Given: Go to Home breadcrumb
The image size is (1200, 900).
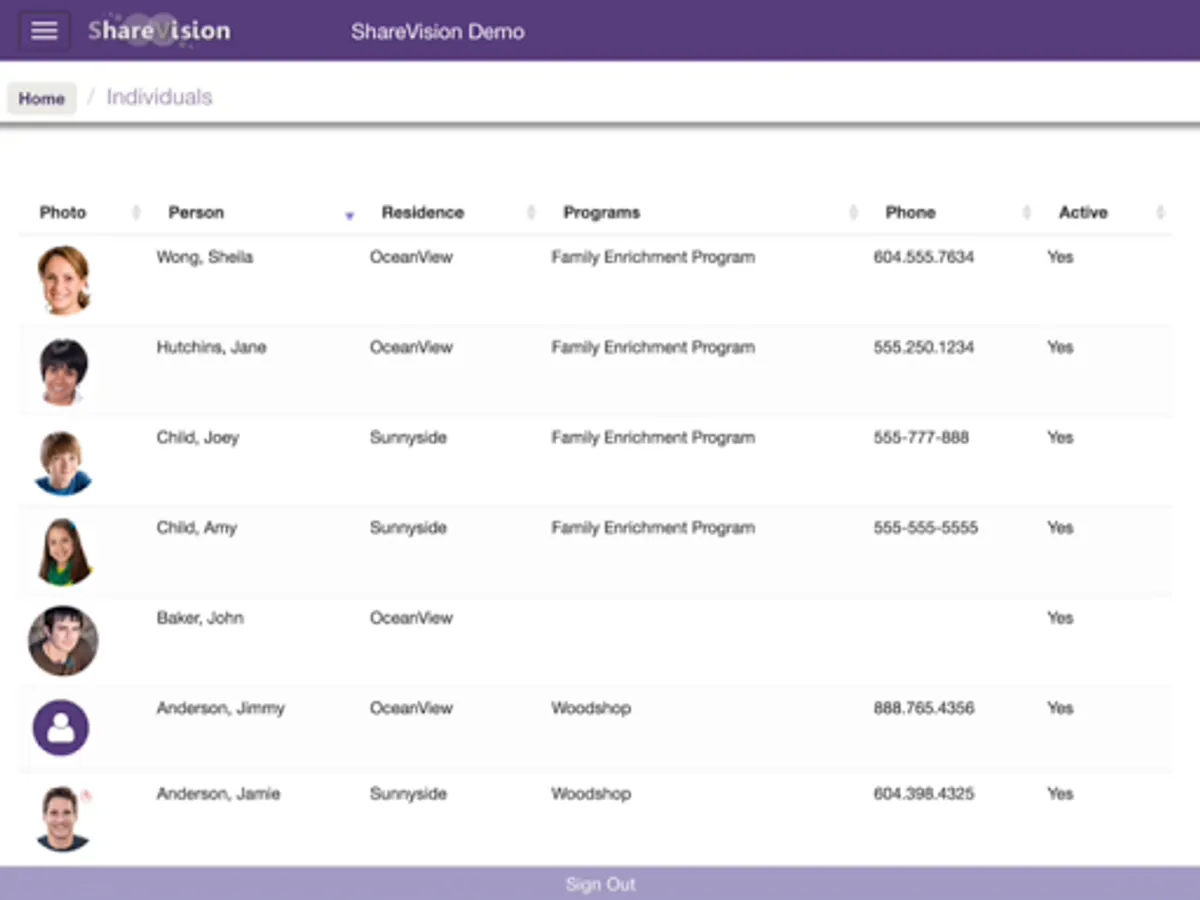Looking at the screenshot, I should point(42,98).
